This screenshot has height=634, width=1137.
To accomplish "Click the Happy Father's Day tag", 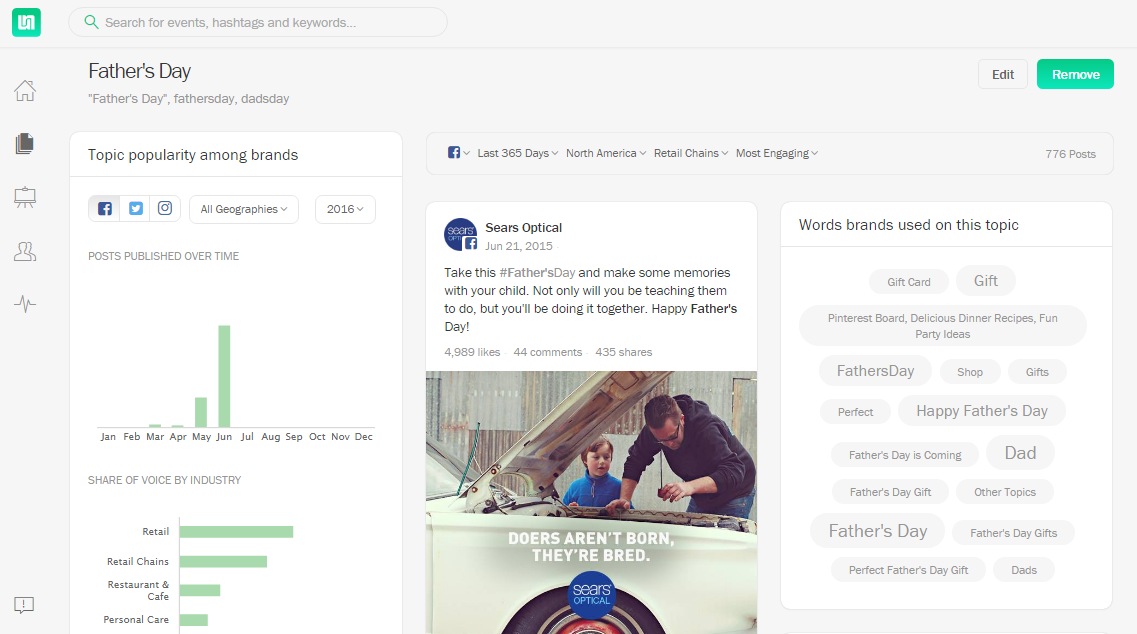I will [982, 411].
